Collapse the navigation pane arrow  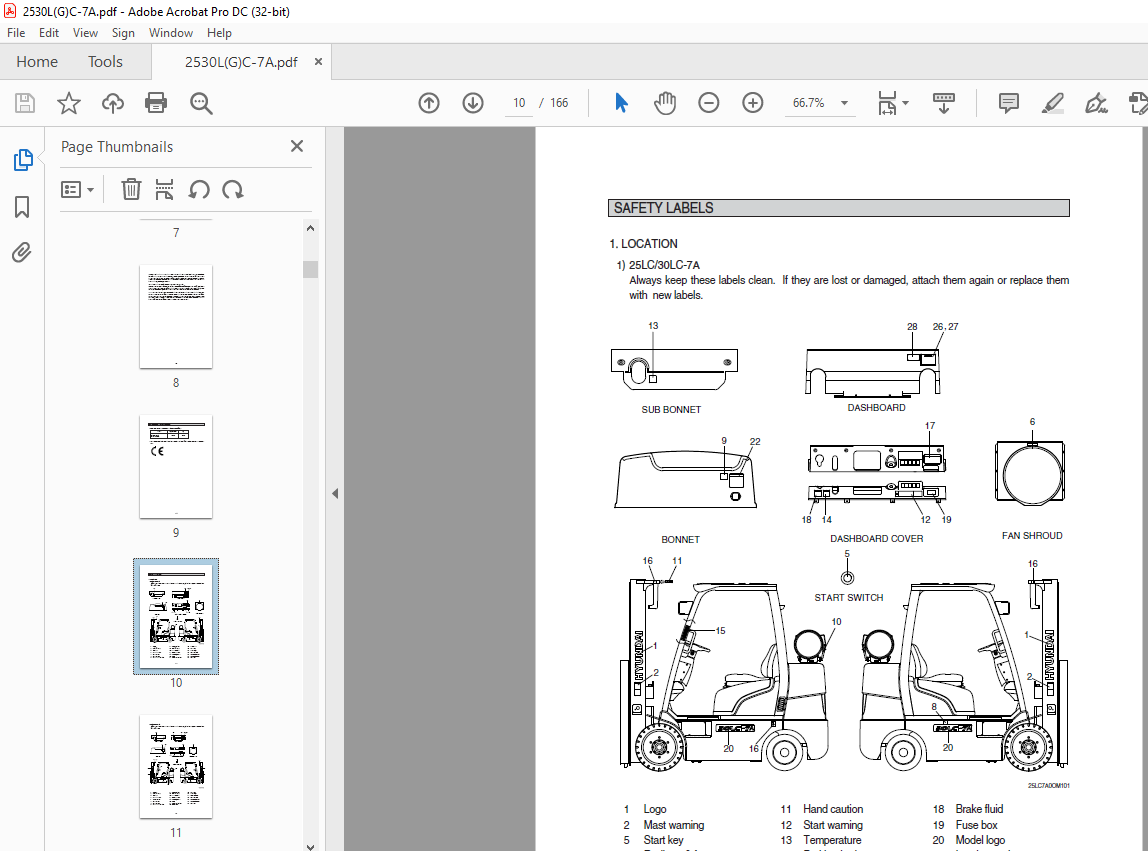pos(335,494)
